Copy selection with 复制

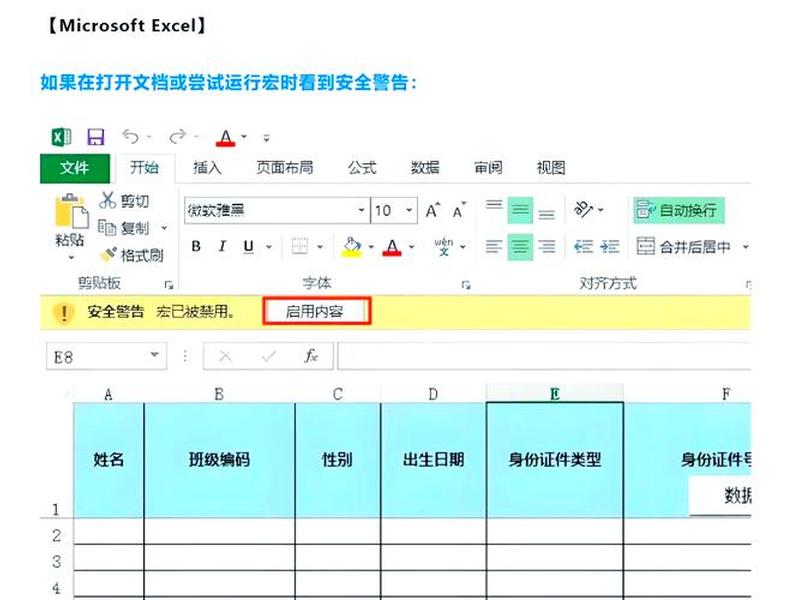click(x=123, y=228)
